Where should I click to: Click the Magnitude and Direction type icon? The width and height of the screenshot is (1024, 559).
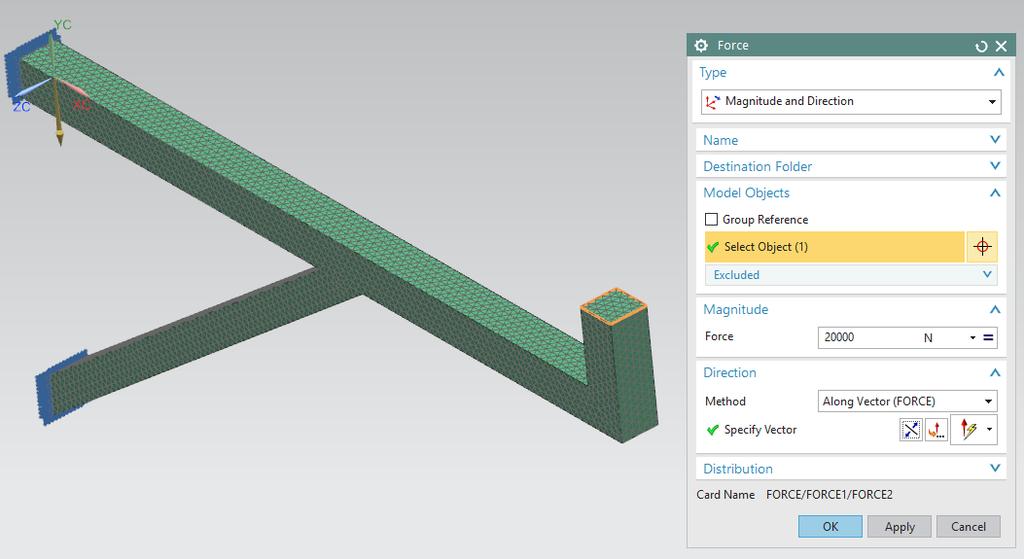[x=712, y=101]
